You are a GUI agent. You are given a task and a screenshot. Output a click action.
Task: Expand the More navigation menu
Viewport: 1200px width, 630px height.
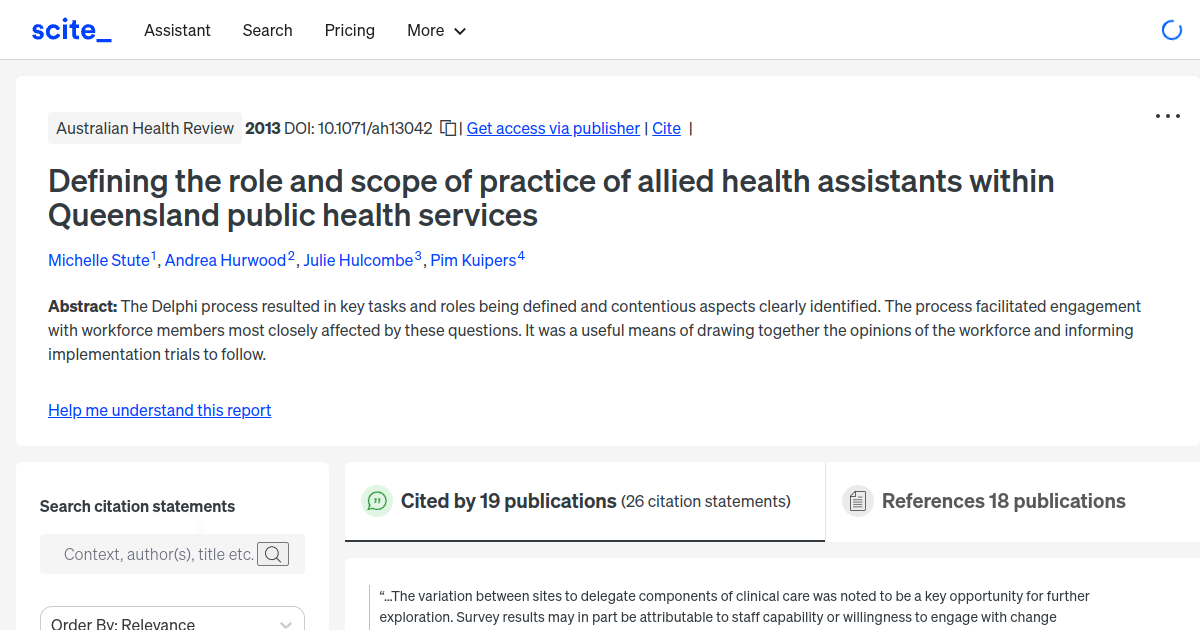click(436, 30)
